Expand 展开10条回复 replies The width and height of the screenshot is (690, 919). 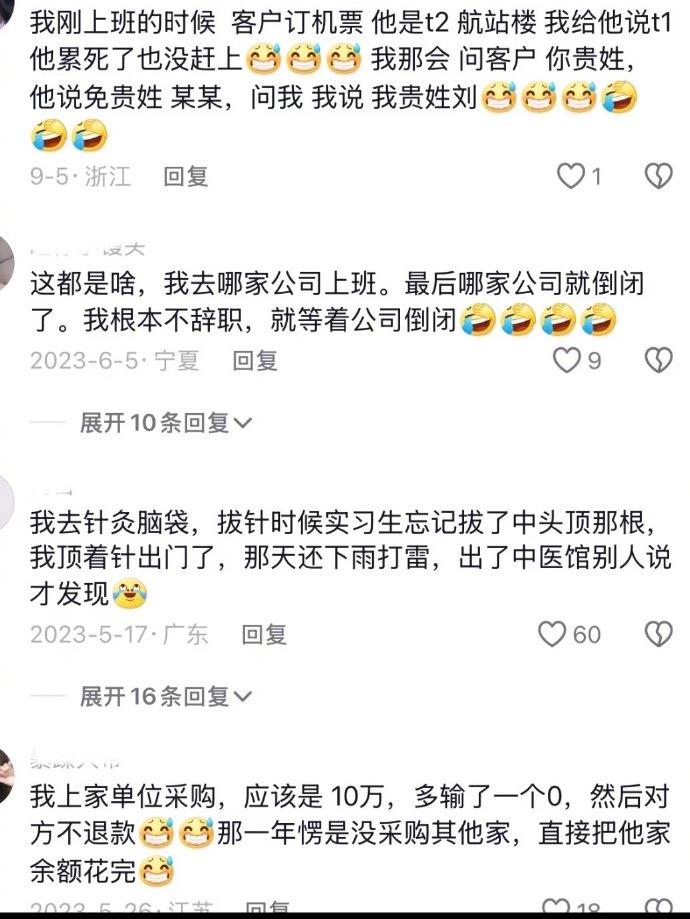pyautogui.click(x=166, y=423)
